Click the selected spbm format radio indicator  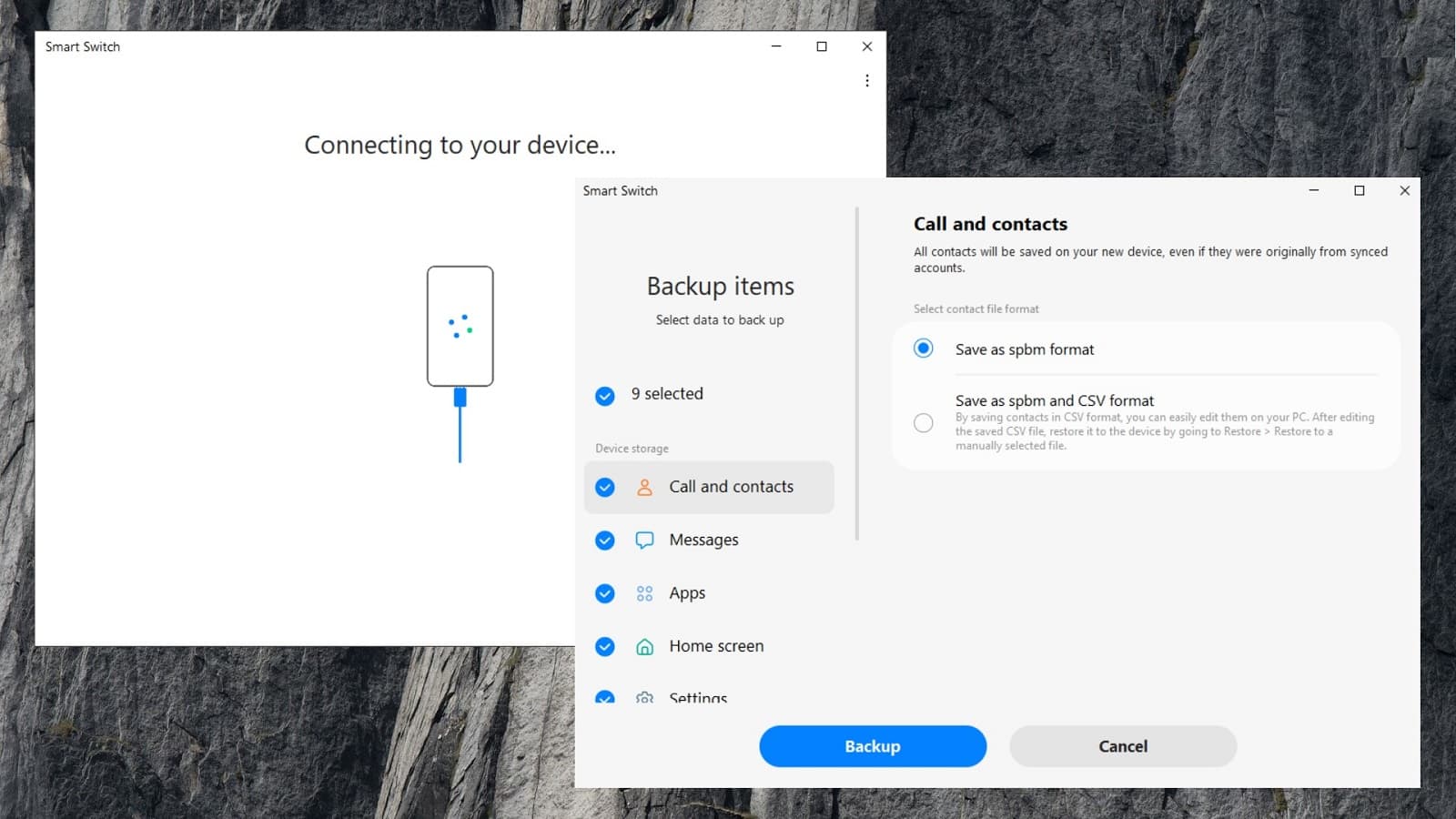tap(923, 349)
